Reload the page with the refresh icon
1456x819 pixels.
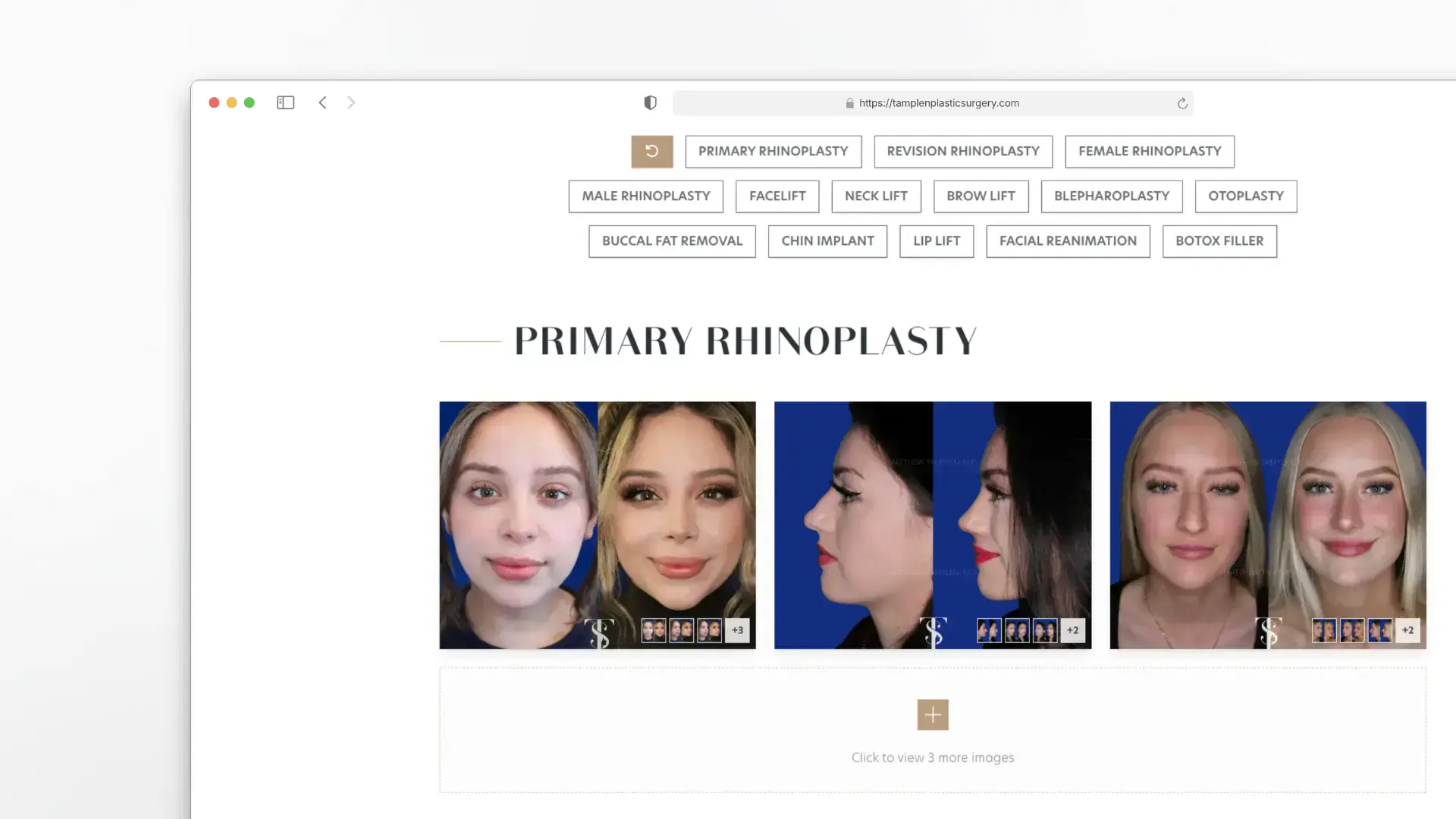[x=1181, y=102]
